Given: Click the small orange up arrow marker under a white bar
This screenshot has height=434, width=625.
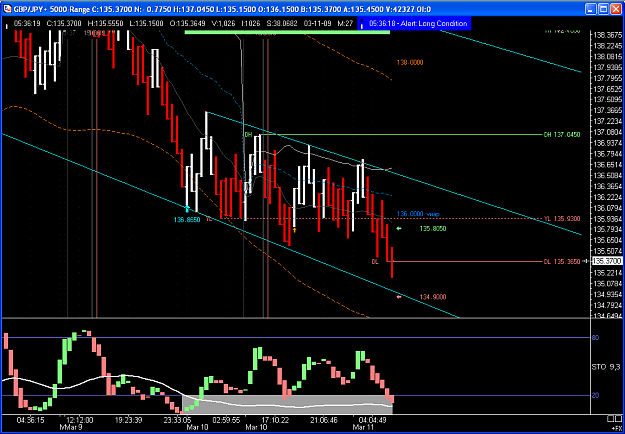Looking at the screenshot, I should click(295, 230).
